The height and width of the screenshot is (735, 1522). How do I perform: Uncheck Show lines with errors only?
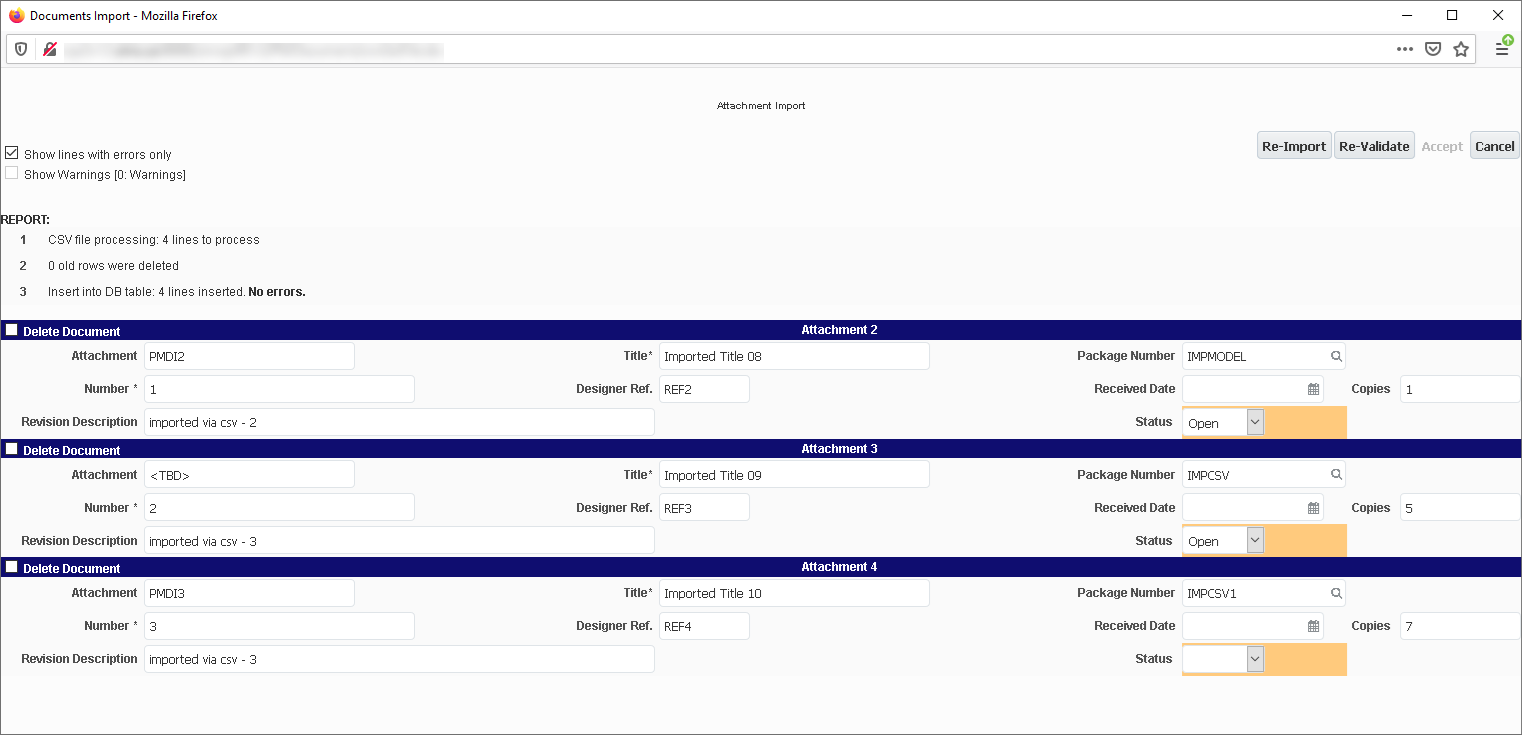coord(11,152)
